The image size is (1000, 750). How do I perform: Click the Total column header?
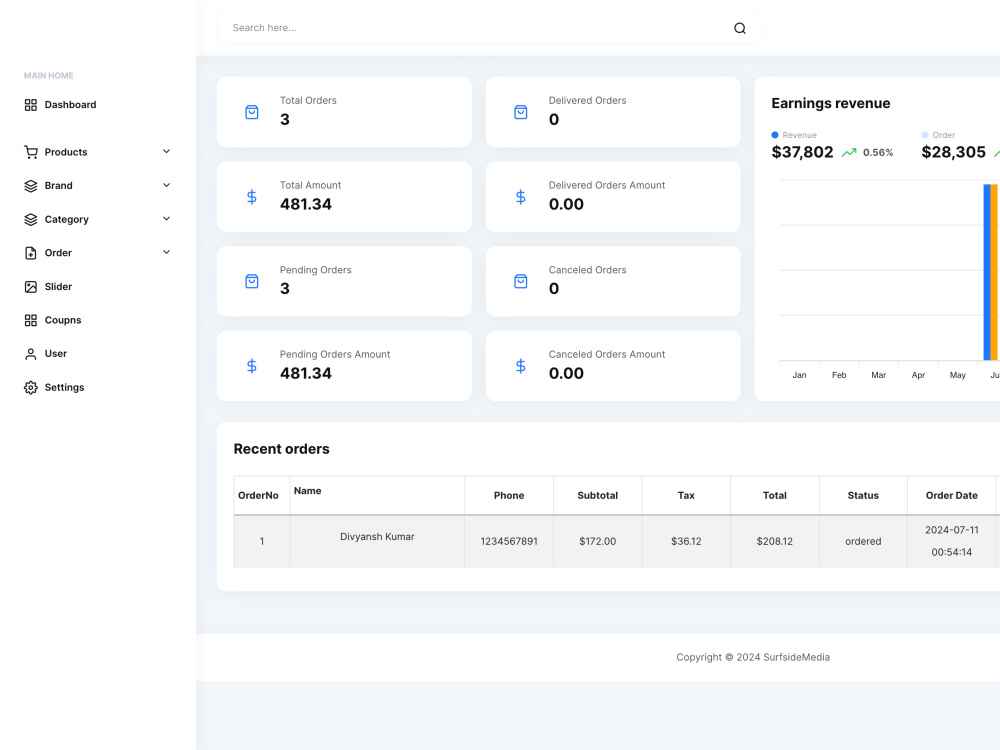click(x=775, y=496)
